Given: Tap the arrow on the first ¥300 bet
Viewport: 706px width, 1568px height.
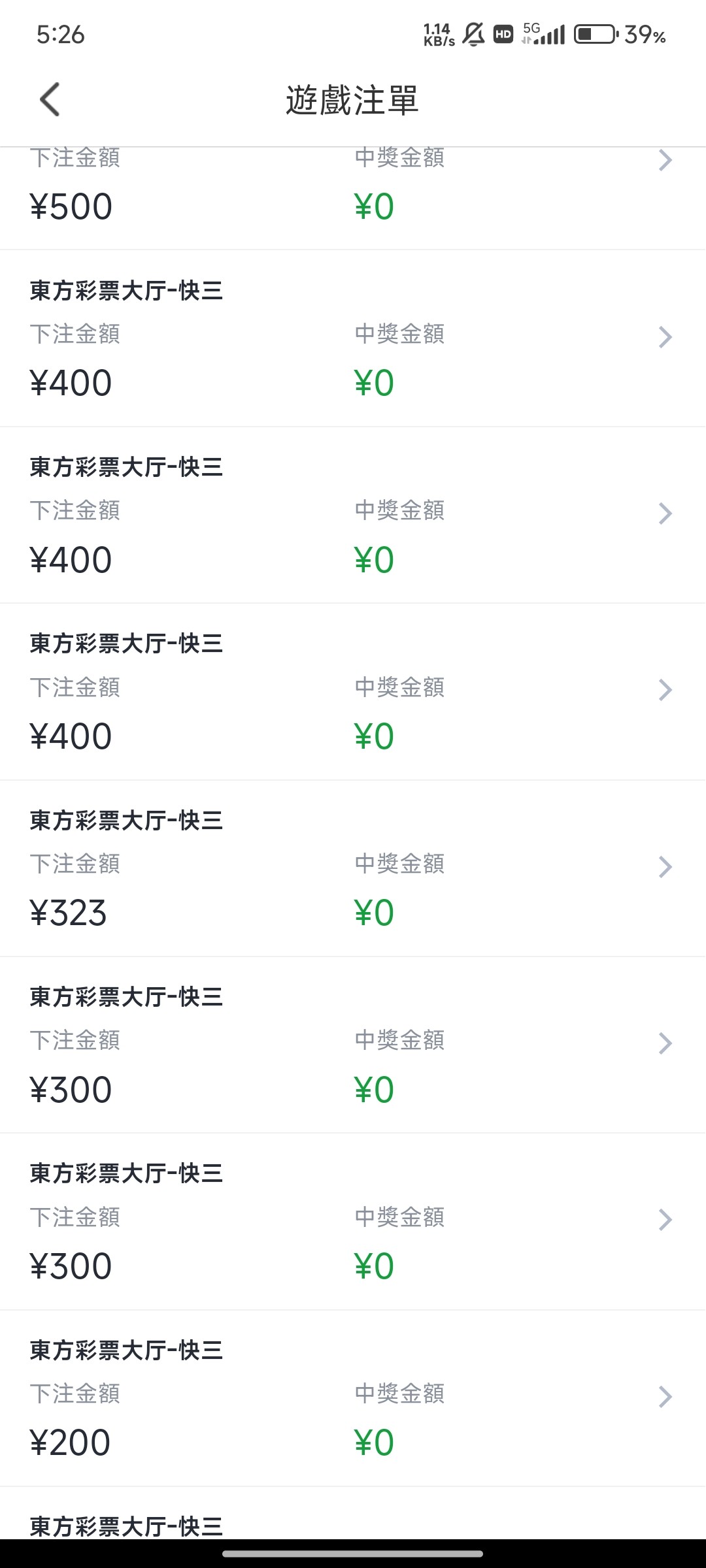Looking at the screenshot, I should [665, 1043].
